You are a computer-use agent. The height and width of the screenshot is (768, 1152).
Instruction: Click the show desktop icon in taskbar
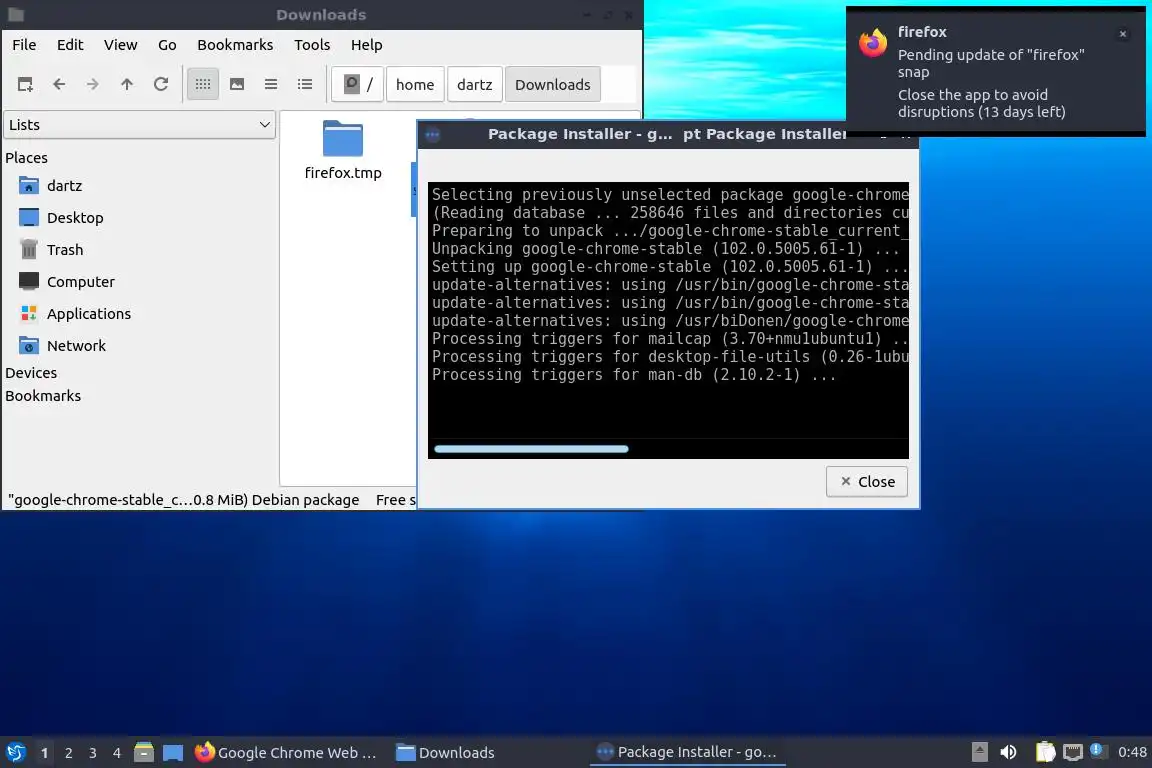tap(173, 753)
